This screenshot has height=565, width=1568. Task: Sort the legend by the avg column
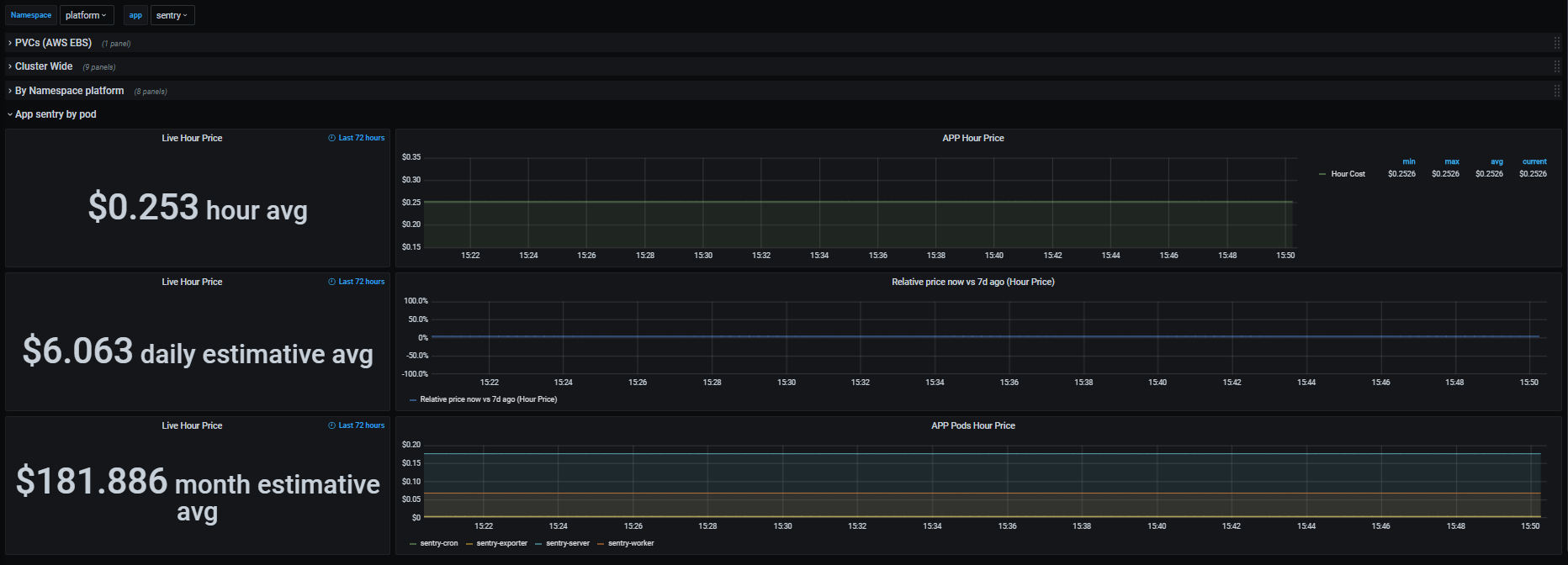click(x=1496, y=161)
